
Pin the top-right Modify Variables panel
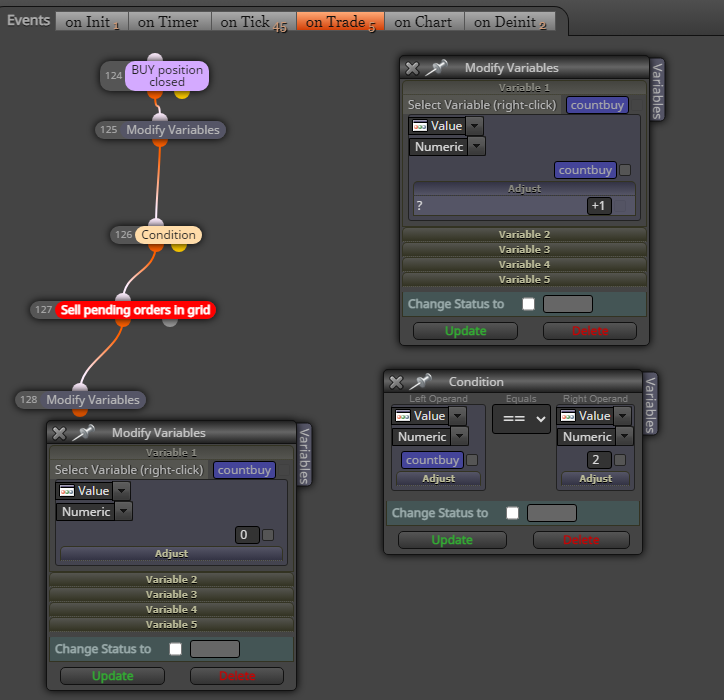tap(436, 67)
